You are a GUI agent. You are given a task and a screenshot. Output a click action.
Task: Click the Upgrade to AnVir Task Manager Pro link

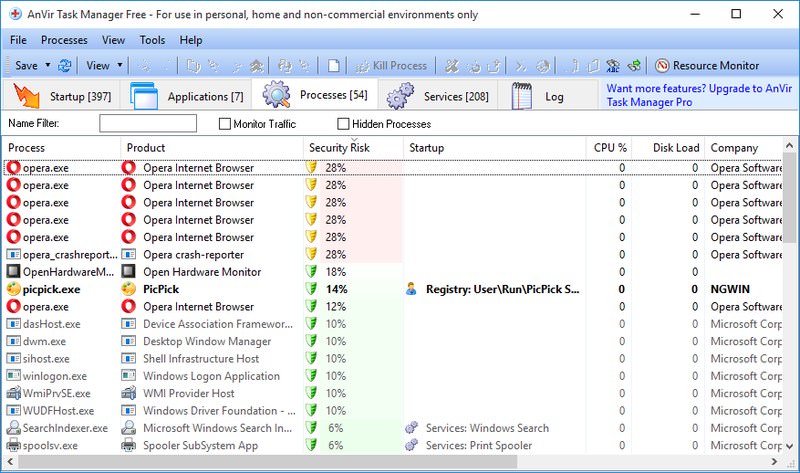click(x=699, y=95)
